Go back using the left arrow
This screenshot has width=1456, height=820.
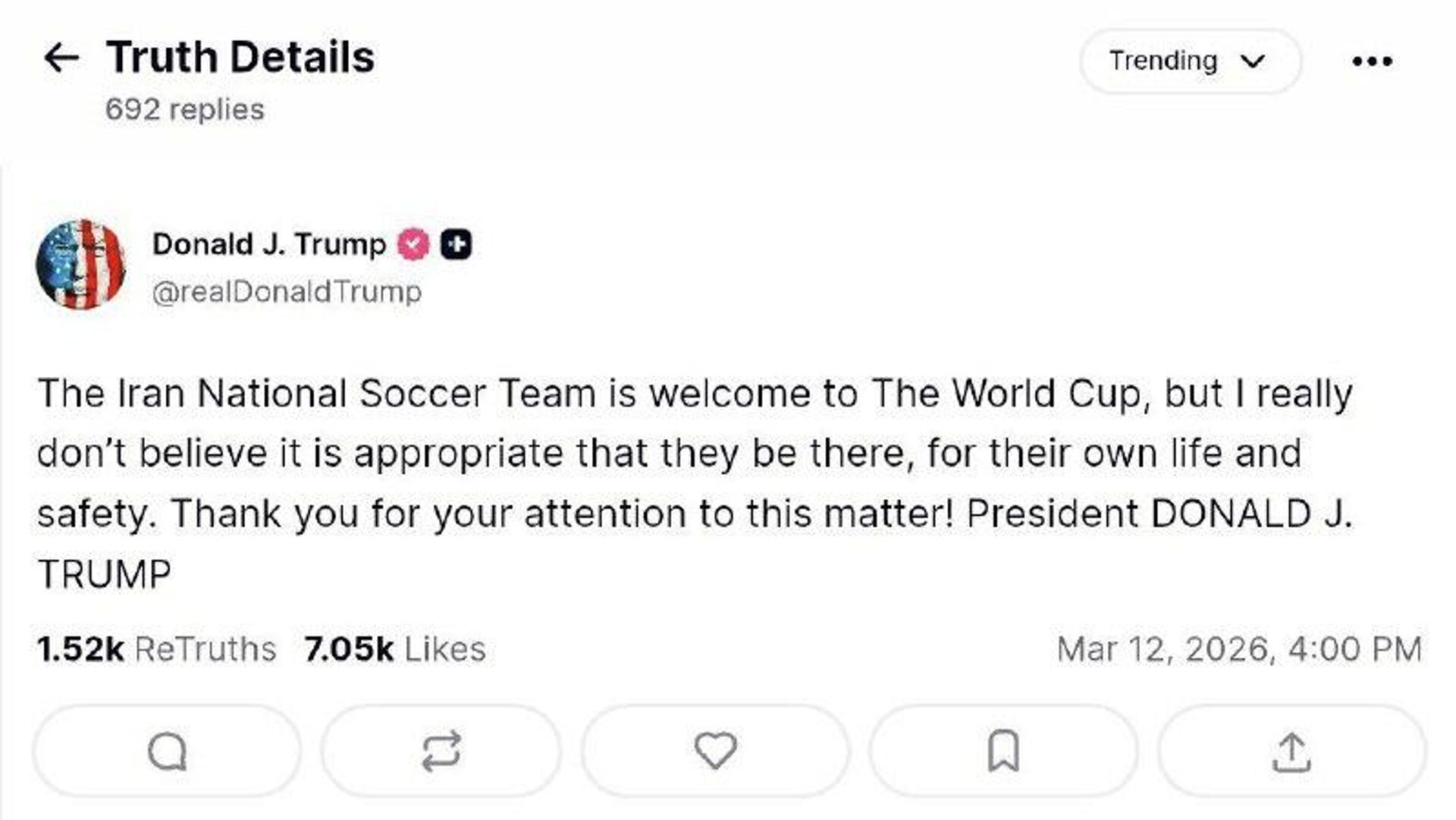coord(61,58)
